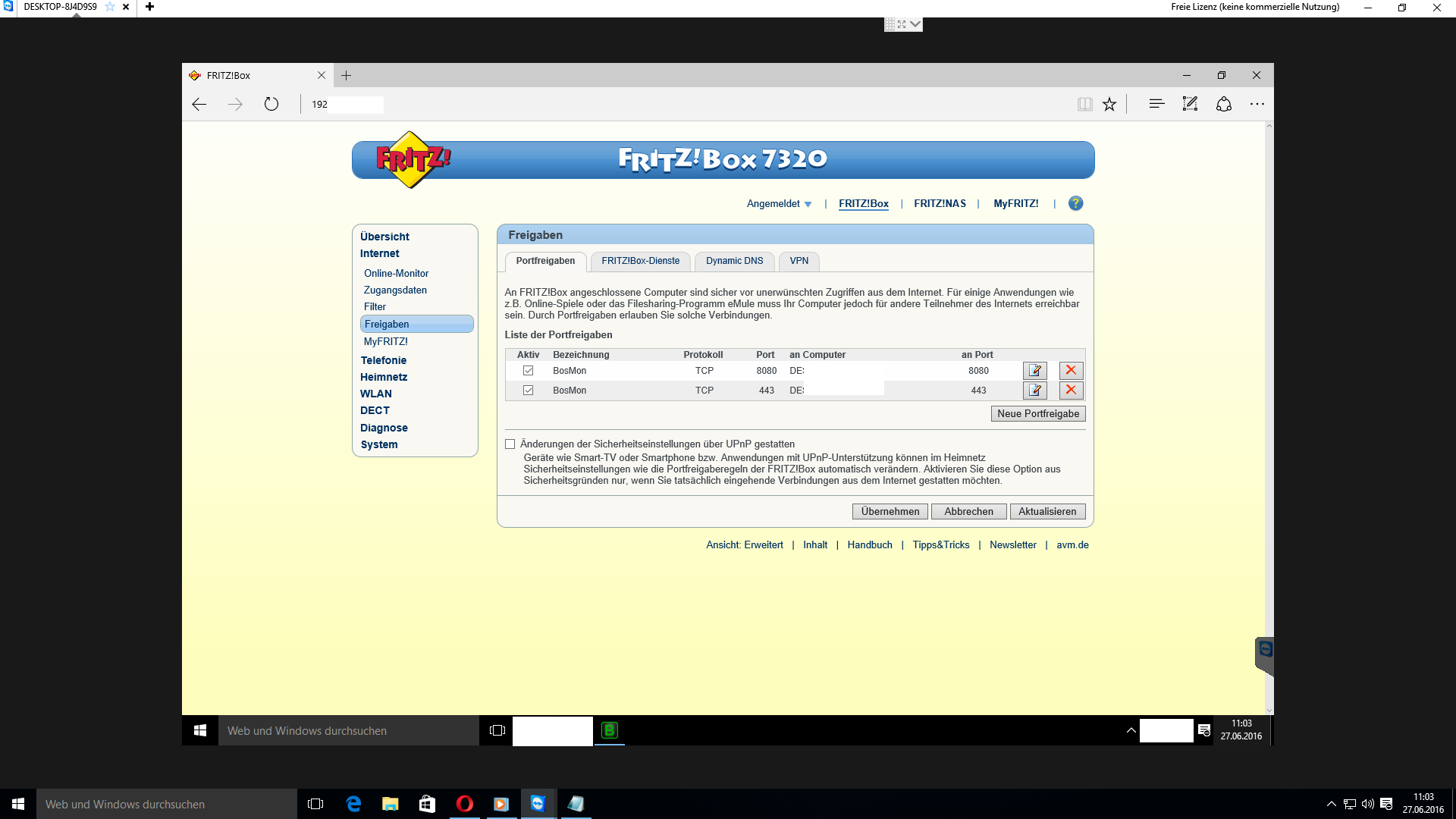Switch to the Dynamic DNS tab
Screen dimensions: 1456x819
734,261
